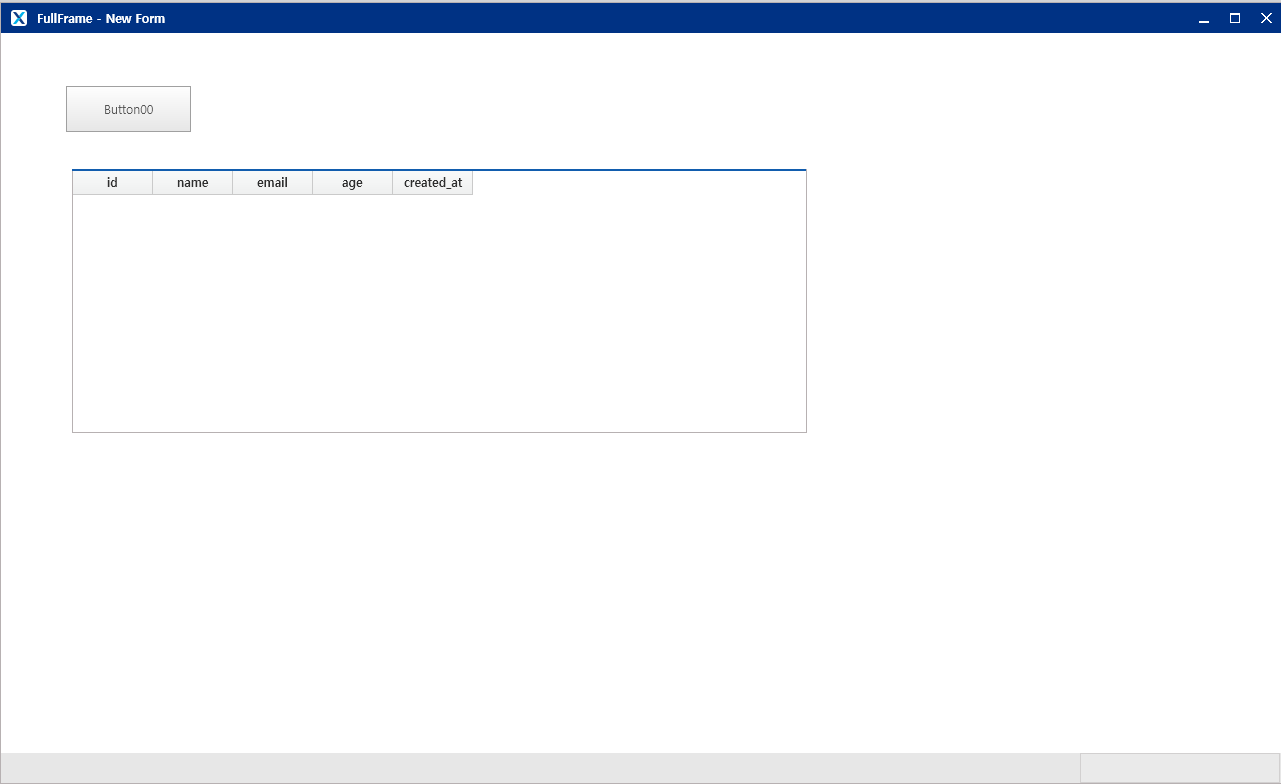Click the right panel of the status bar
This screenshot has width=1281, height=784.
click(x=1179, y=768)
